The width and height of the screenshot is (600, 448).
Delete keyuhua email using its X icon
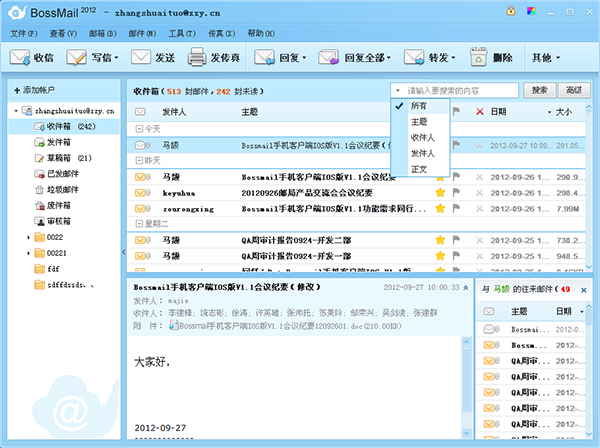(479, 193)
